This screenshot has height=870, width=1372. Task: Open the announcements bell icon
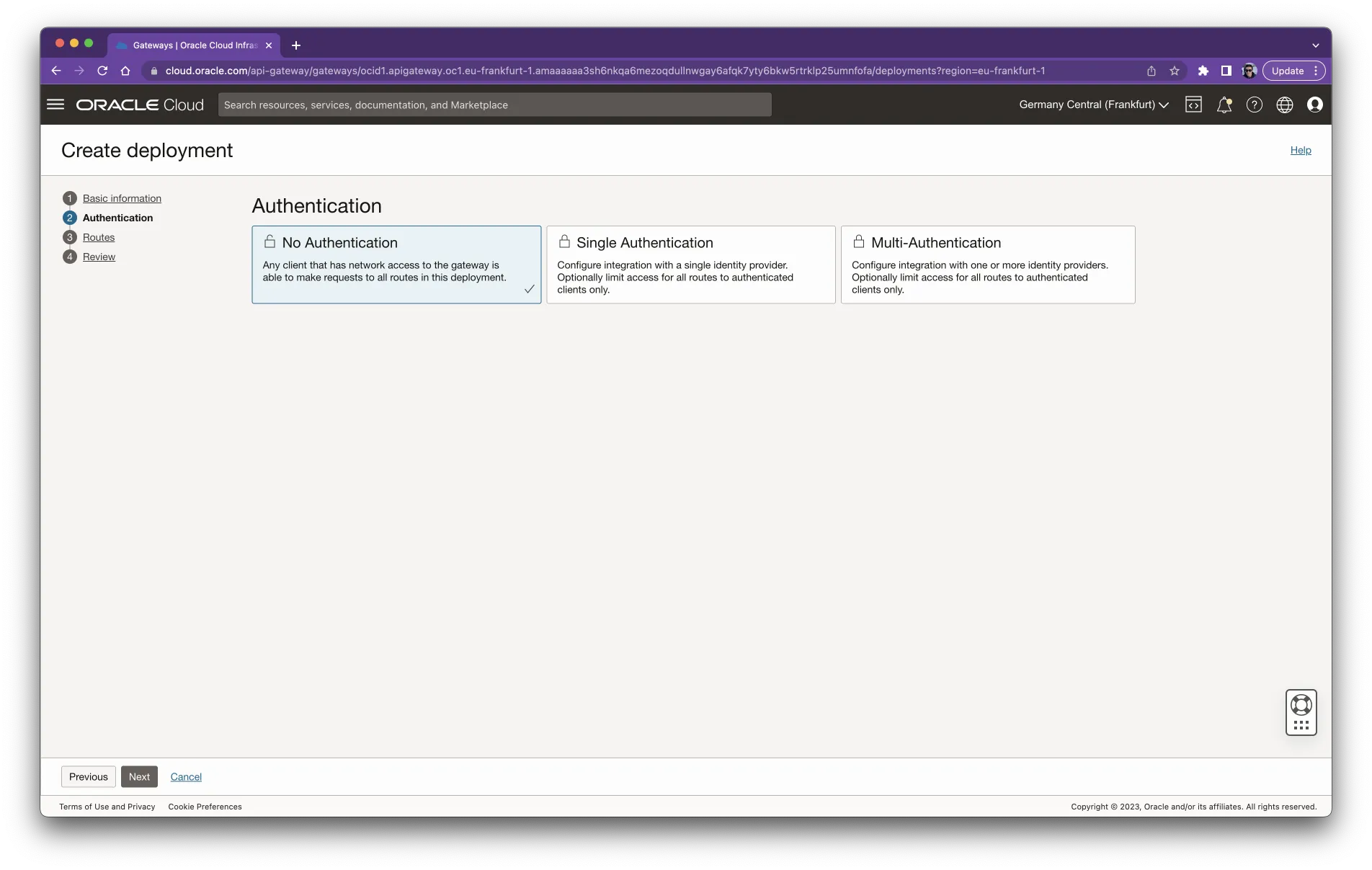[1224, 105]
